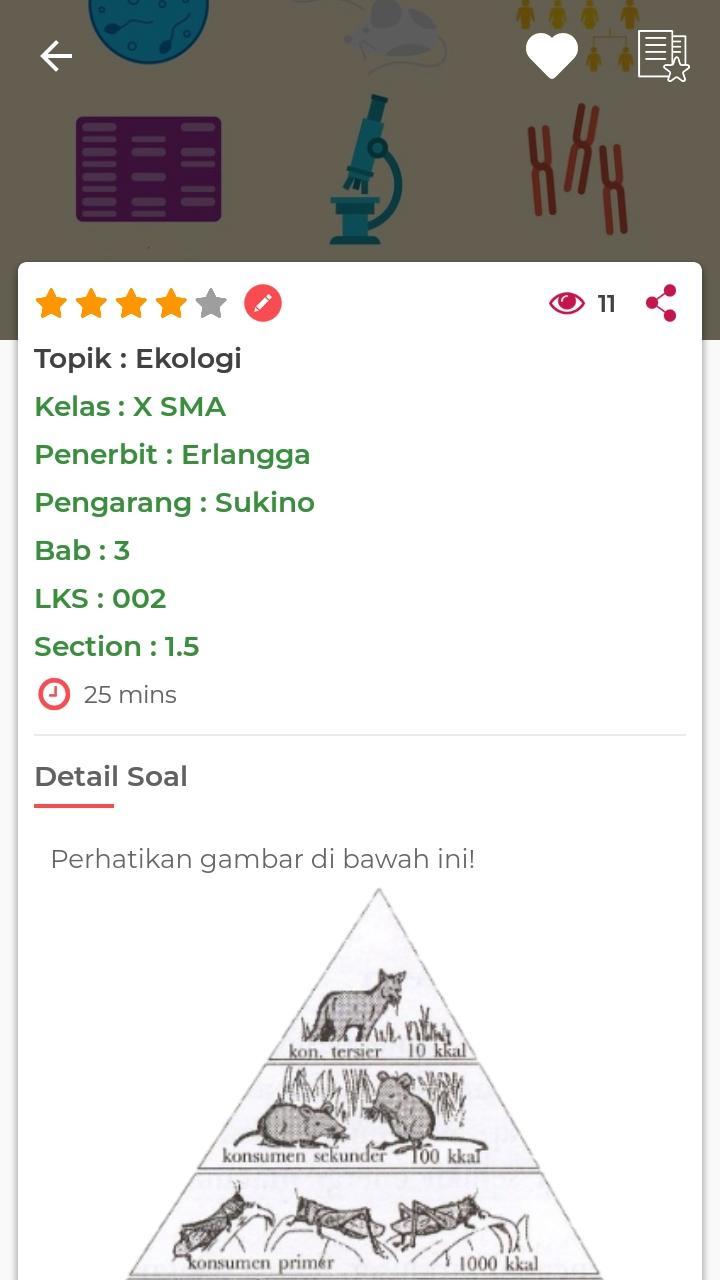Select the Section : 1.5 label
The height and width of the screenshot is (1280, 720).
point(117,647)
